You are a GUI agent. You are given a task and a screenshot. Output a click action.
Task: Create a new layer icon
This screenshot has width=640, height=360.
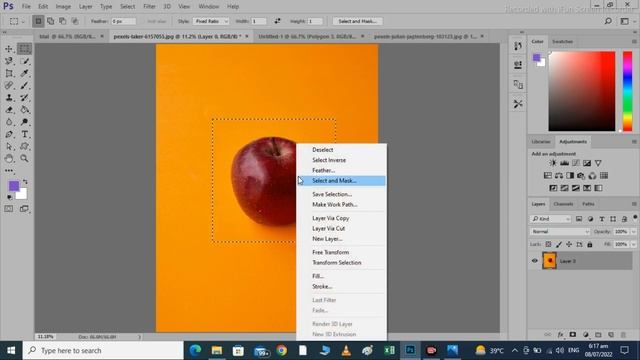tap(611, 335)
